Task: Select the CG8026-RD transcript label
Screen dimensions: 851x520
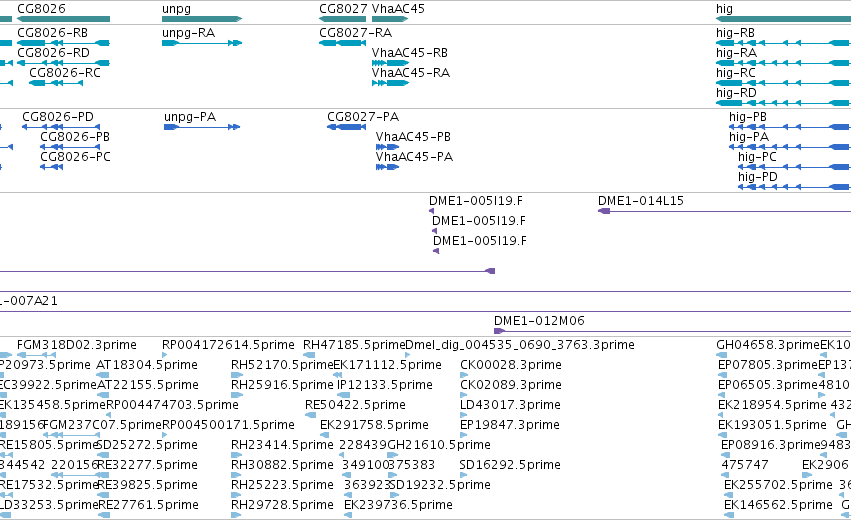Action: 53,53
